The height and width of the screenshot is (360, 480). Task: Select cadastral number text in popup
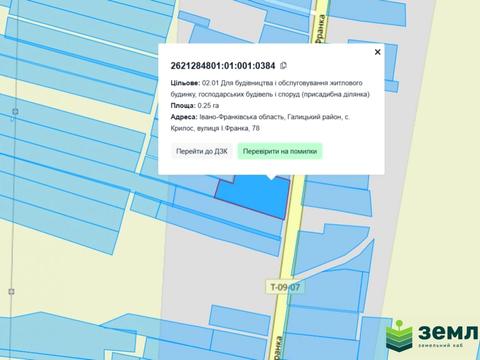pos(223,66)
